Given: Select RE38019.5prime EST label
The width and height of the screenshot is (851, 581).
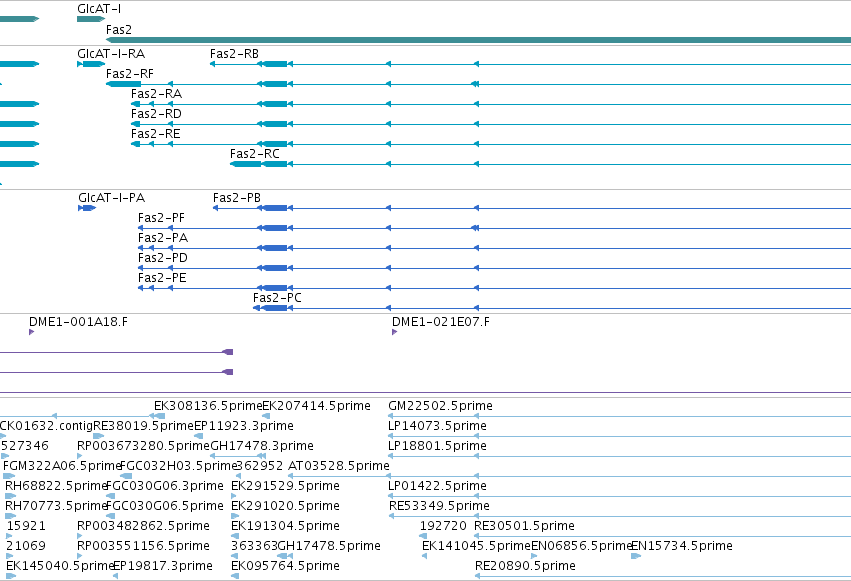Looking at the screenshot, I should click(x=143, y=426).
